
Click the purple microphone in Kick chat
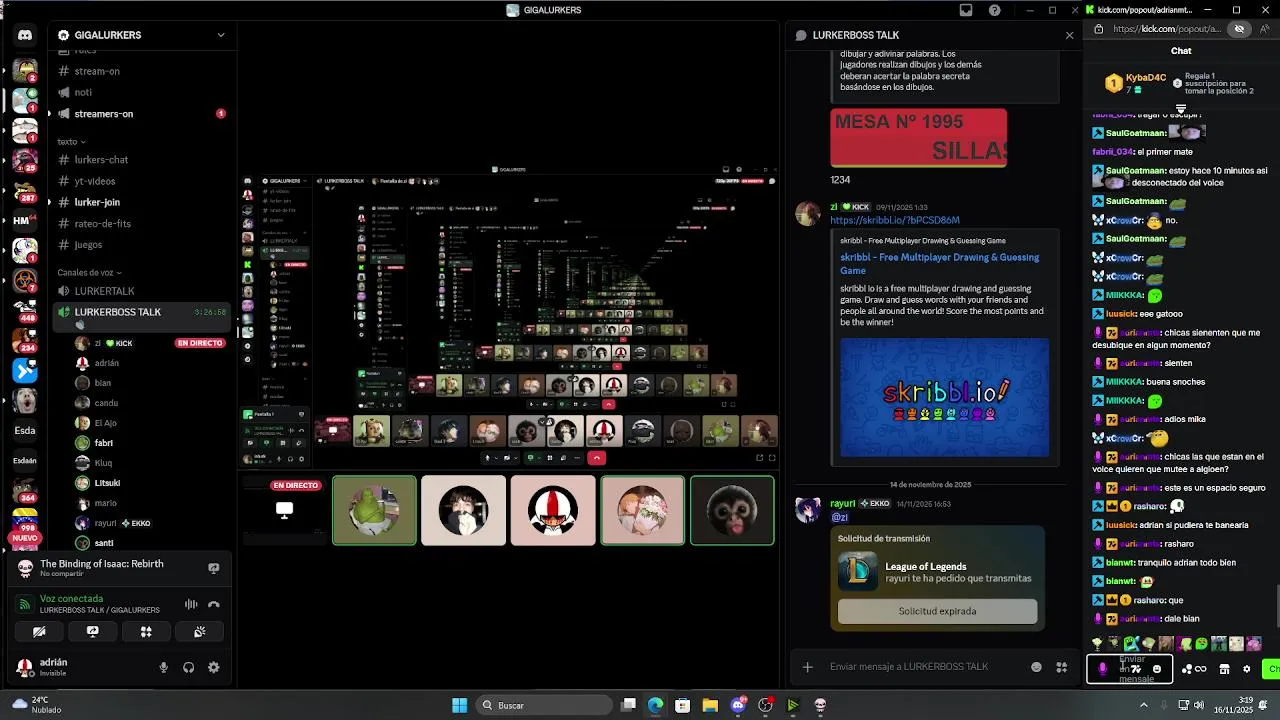click(x=1103, y=669)
